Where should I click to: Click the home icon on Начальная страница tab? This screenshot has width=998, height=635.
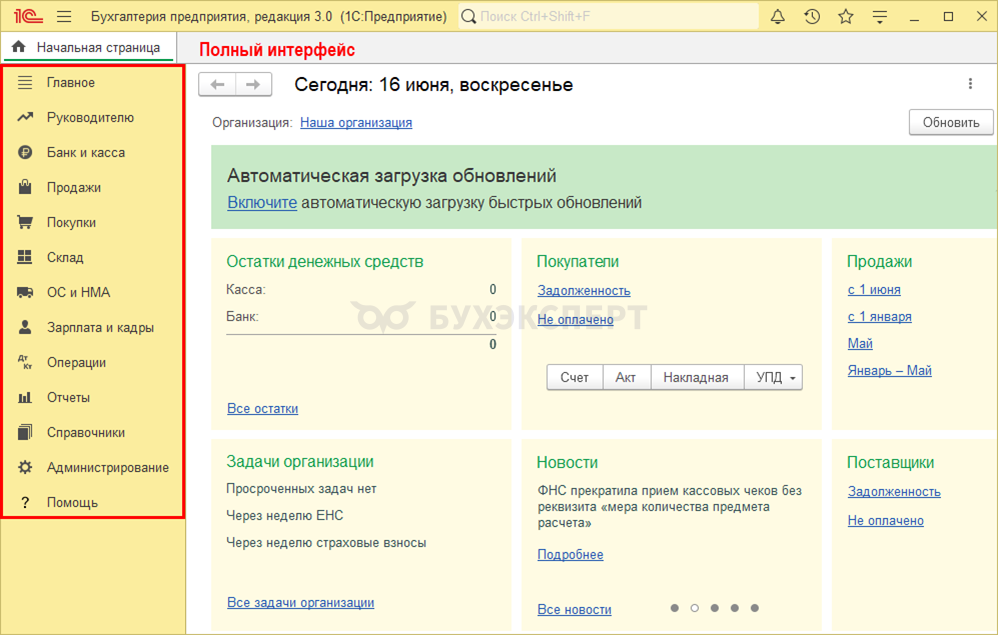click(18, 46)
